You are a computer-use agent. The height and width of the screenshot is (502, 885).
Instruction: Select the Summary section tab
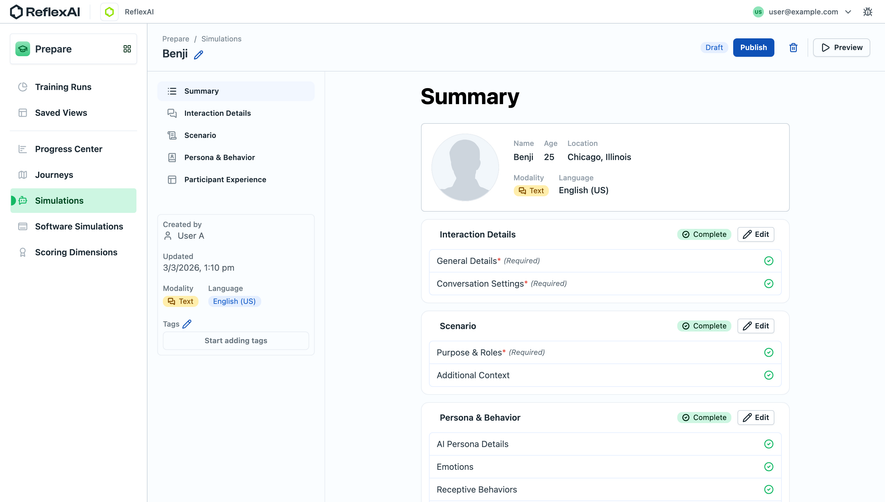pos(236,91)
